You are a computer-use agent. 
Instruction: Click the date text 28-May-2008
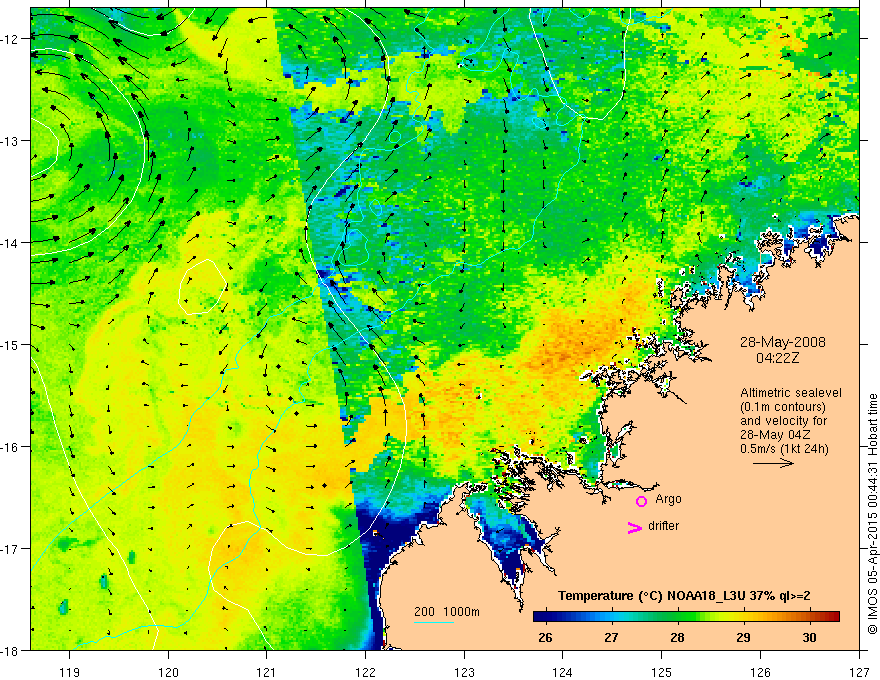(782, 342)
